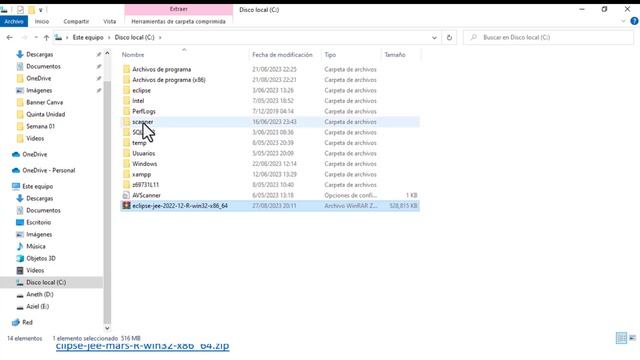Switch to the Inicio ribbon tab

(x=42, y=21)
